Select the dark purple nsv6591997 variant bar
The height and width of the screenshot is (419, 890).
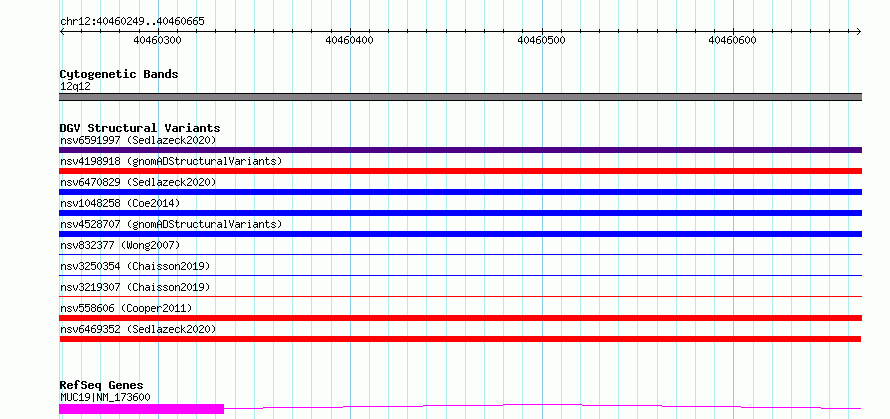(460, 150)
